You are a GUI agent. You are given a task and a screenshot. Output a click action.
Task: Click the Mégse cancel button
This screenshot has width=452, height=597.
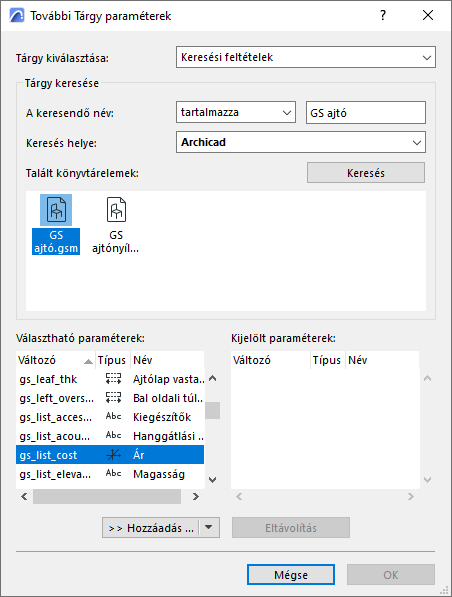pos(291,575)
